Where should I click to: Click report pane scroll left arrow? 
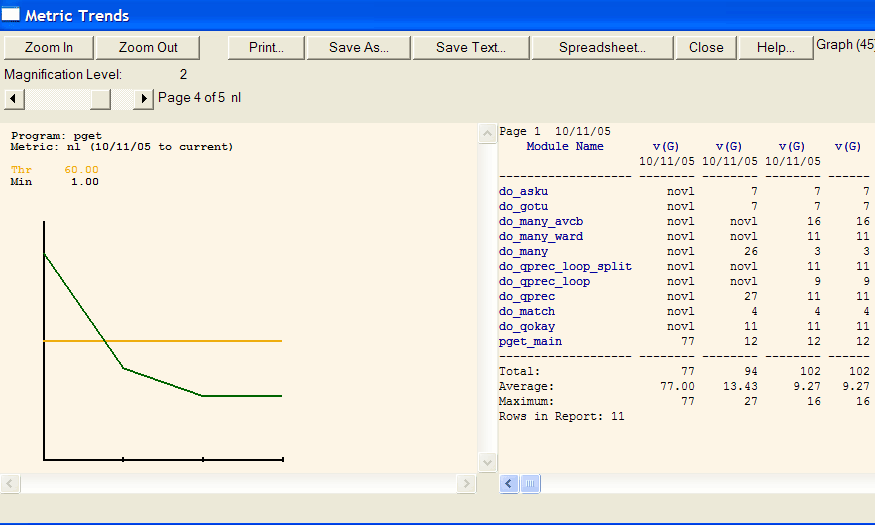click(x=509, y=483)
